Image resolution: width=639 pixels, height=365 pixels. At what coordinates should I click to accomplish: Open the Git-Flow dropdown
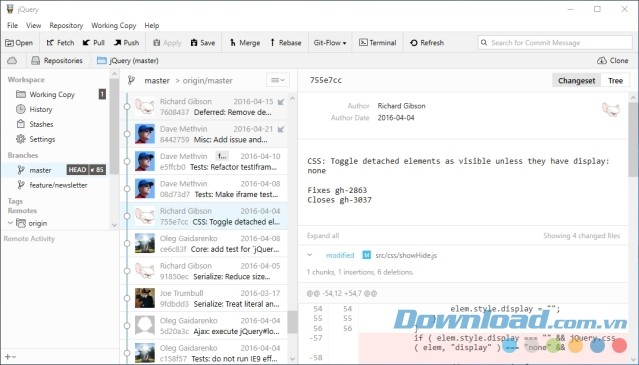(330, 43)
